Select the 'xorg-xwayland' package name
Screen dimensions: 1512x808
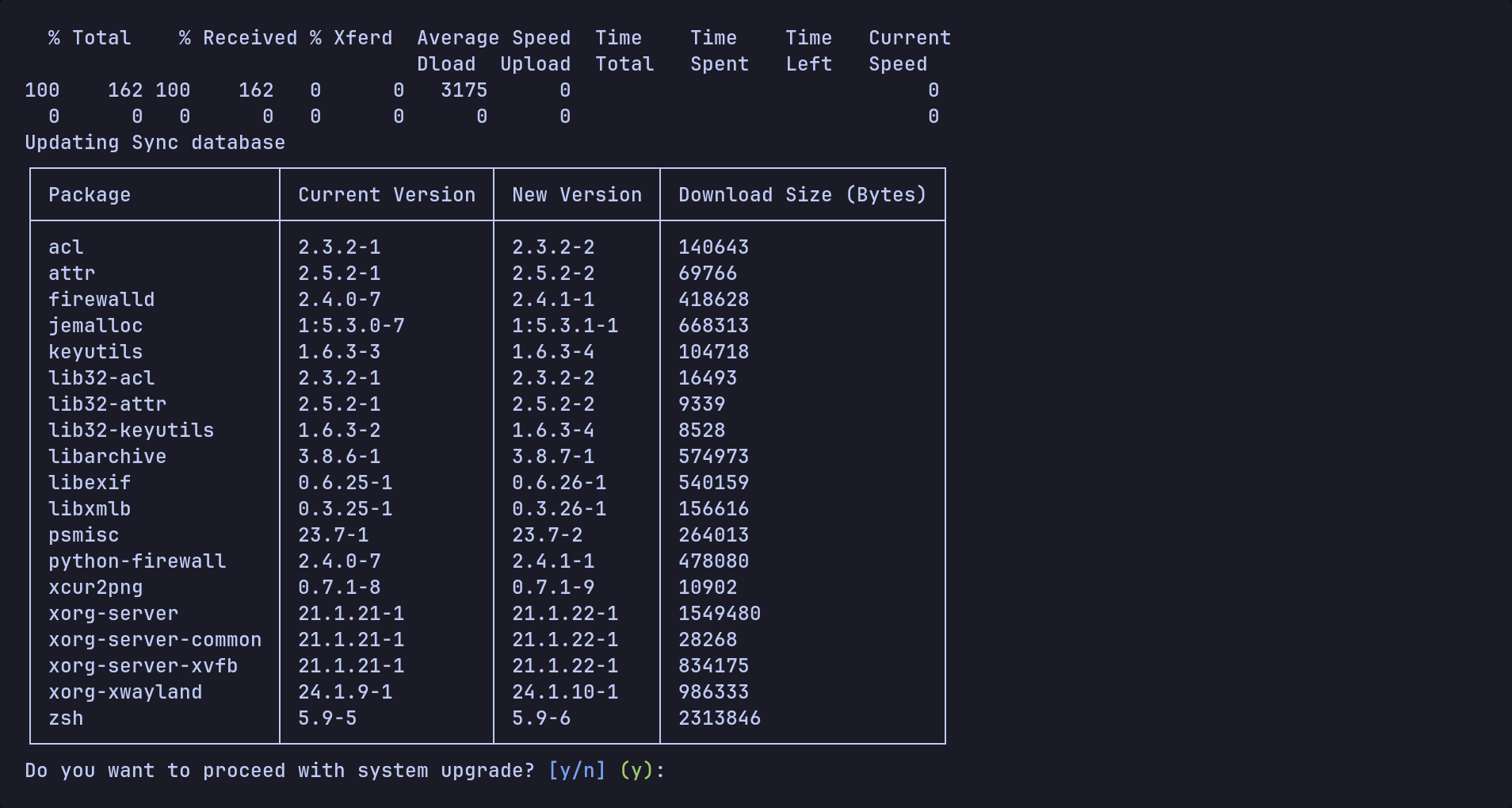[125, 692]
